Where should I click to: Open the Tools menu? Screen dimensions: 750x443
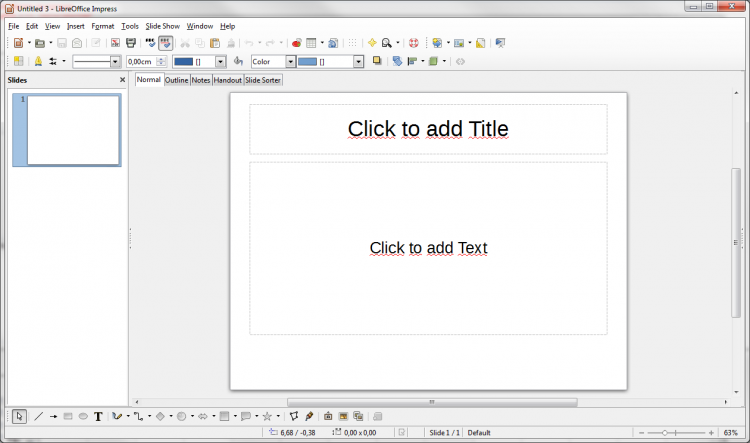(x=130, y=26)
